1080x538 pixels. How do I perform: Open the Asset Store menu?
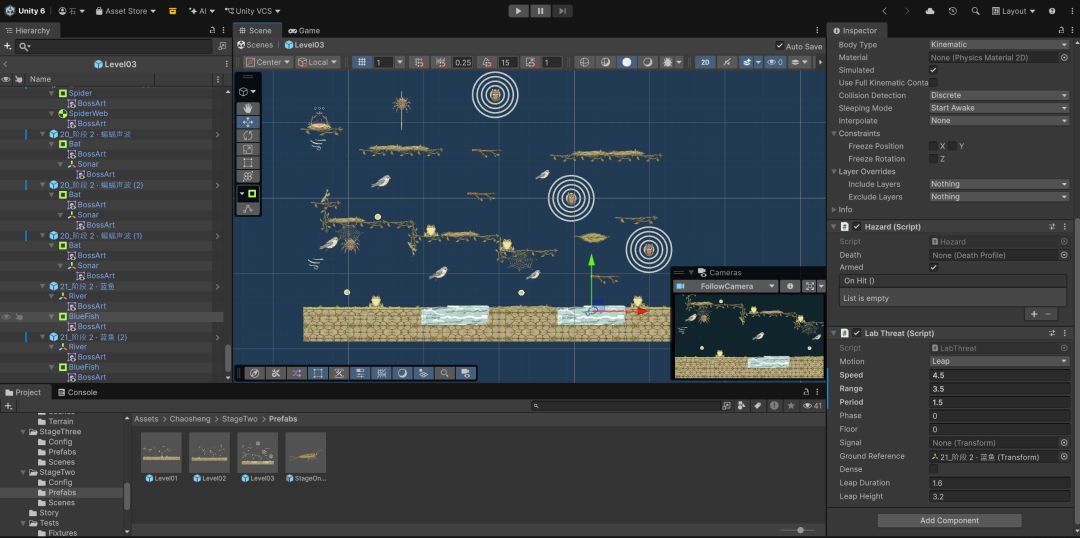coord(125,11)
